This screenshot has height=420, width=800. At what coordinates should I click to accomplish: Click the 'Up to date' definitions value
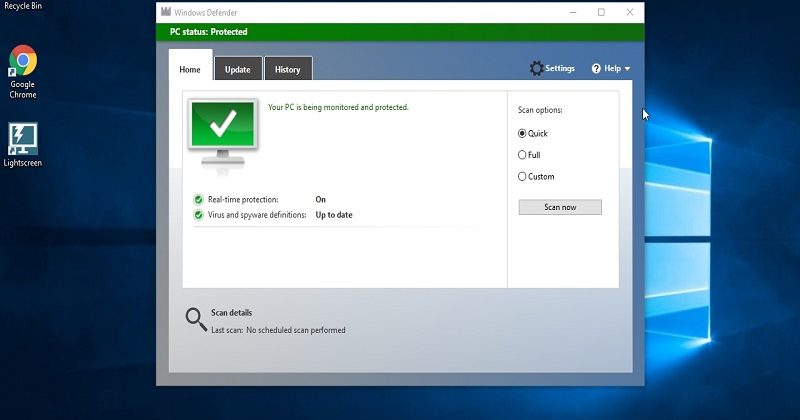tap(334, 215)
